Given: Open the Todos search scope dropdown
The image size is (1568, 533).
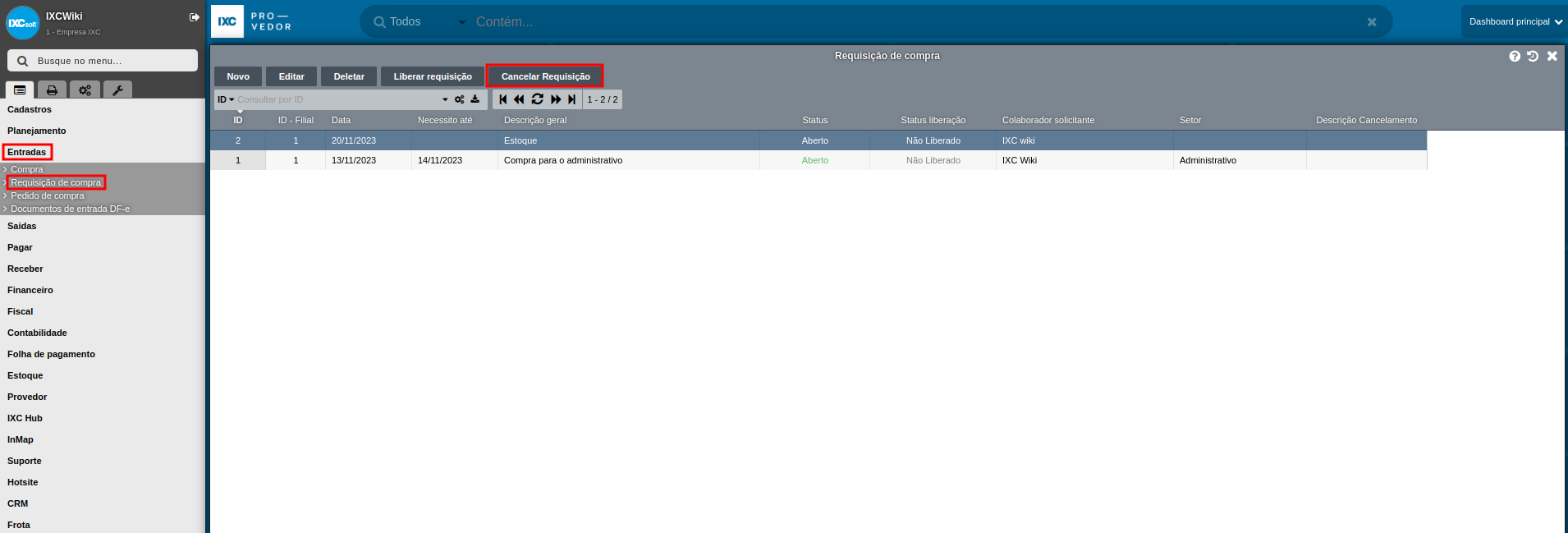Looking at the screenshot, I should tap(419, 22).
